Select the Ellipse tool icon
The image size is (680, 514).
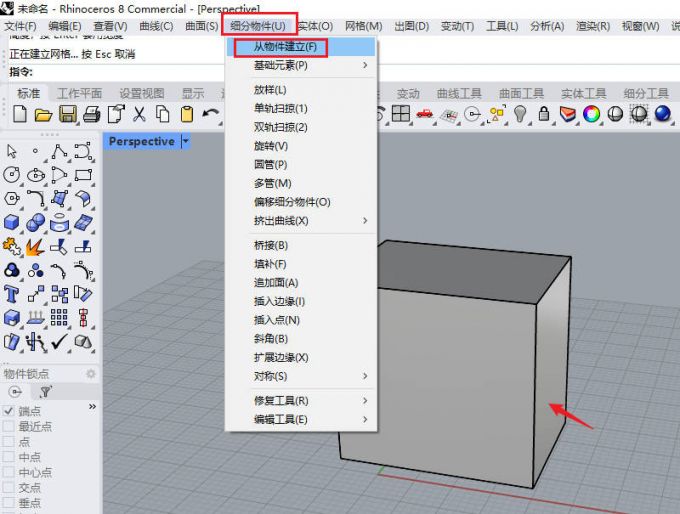click(36, 175)
